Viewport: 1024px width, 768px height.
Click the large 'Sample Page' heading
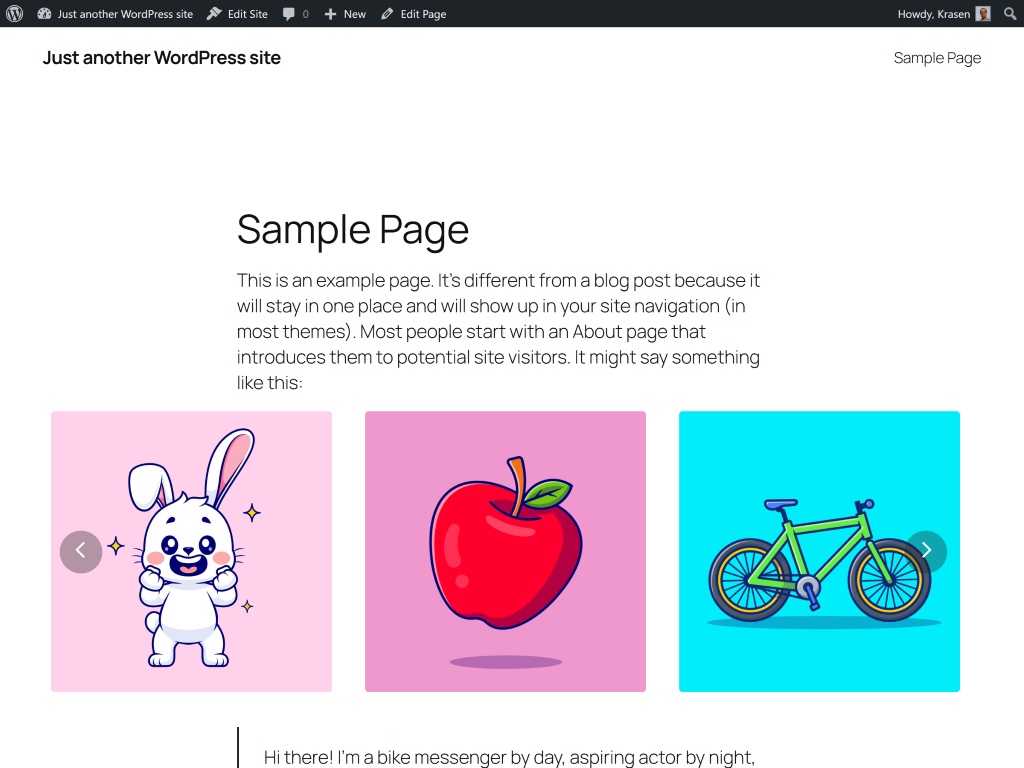tap(353, 230)
